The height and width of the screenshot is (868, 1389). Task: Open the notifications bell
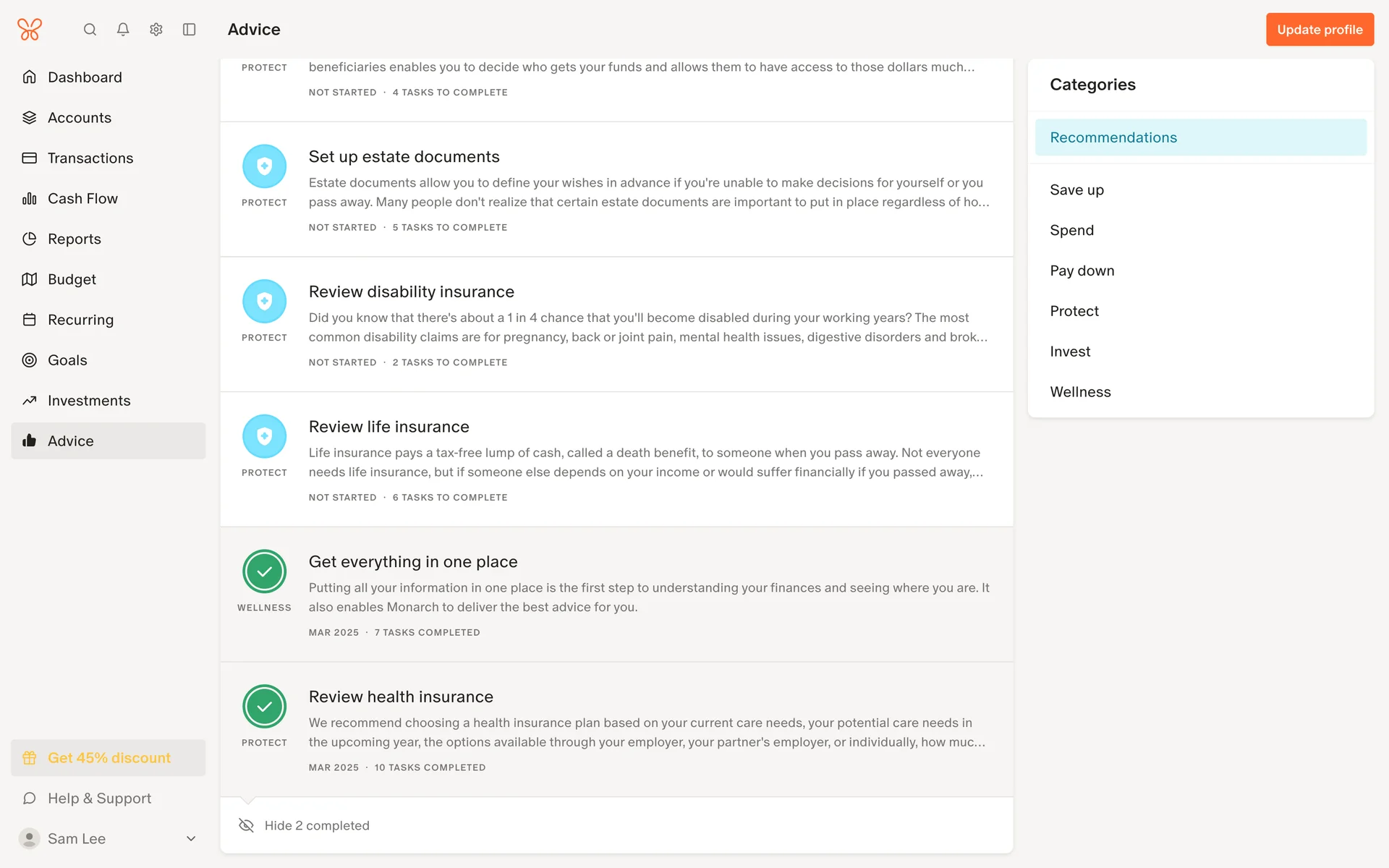(123, 30)
